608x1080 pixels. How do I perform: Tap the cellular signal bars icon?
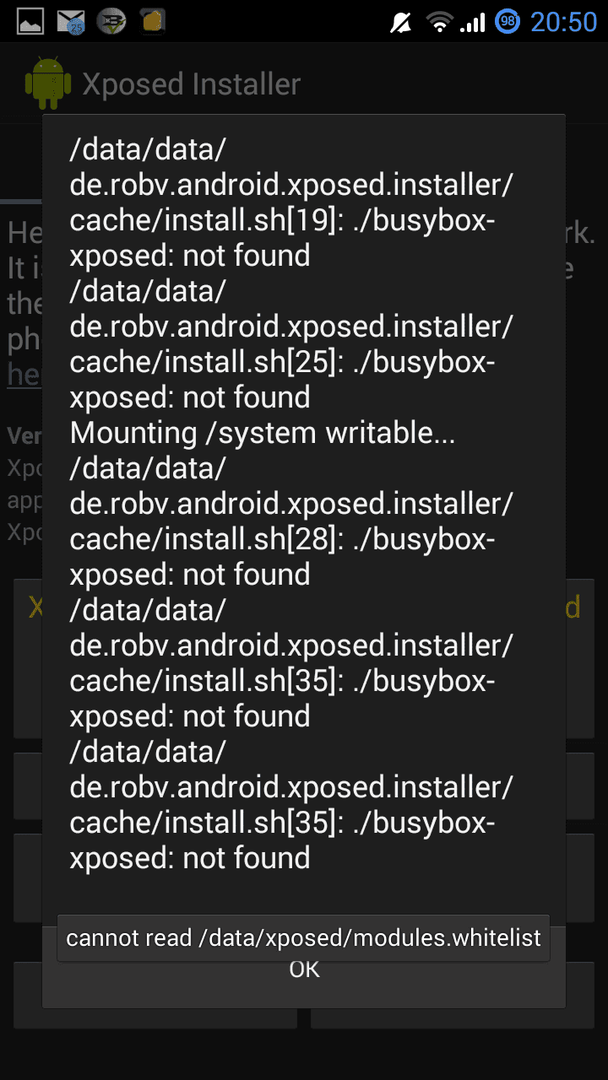coord(472,23)
